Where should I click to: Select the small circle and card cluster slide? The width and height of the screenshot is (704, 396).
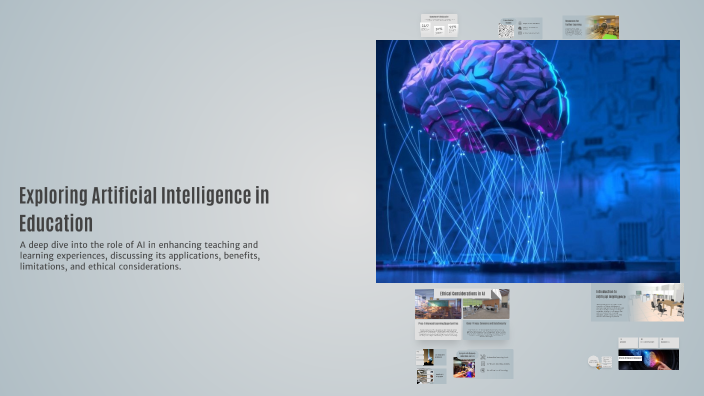pos(600,362)
